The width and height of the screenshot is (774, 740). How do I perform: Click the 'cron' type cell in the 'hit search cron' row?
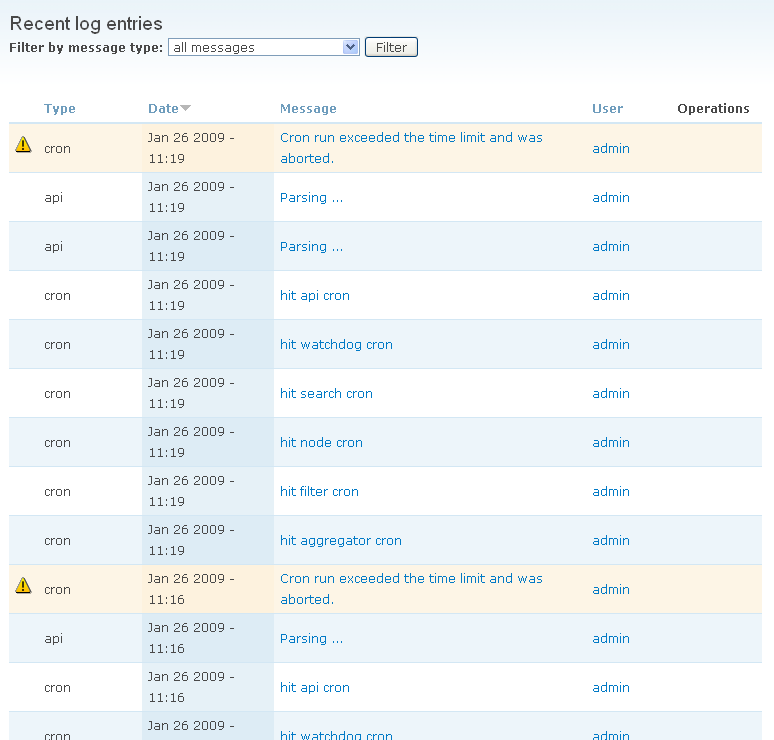[x=57, y=393]
